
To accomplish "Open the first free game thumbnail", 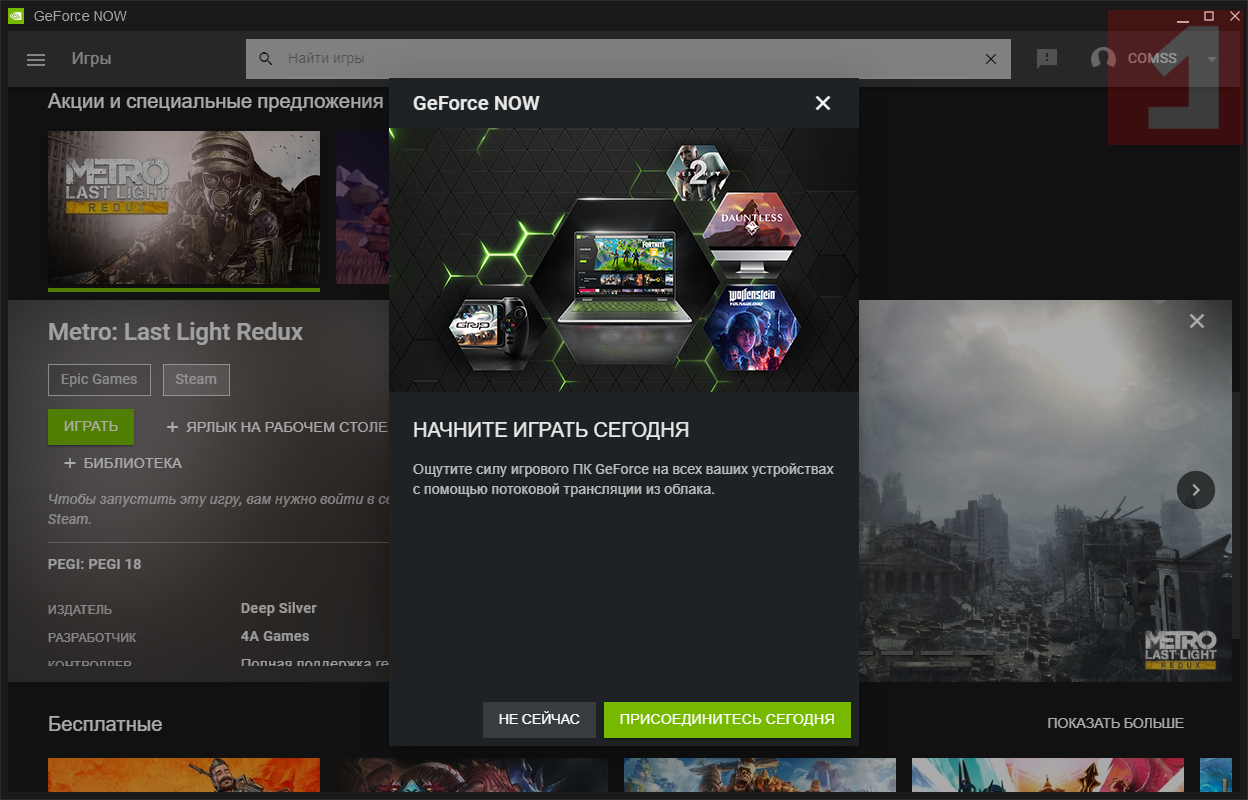I will coord(184,775).
